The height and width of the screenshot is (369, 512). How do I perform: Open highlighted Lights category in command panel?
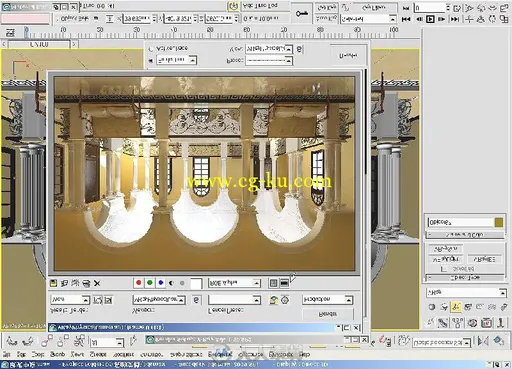pyautogui.click(x=456, y=307)
